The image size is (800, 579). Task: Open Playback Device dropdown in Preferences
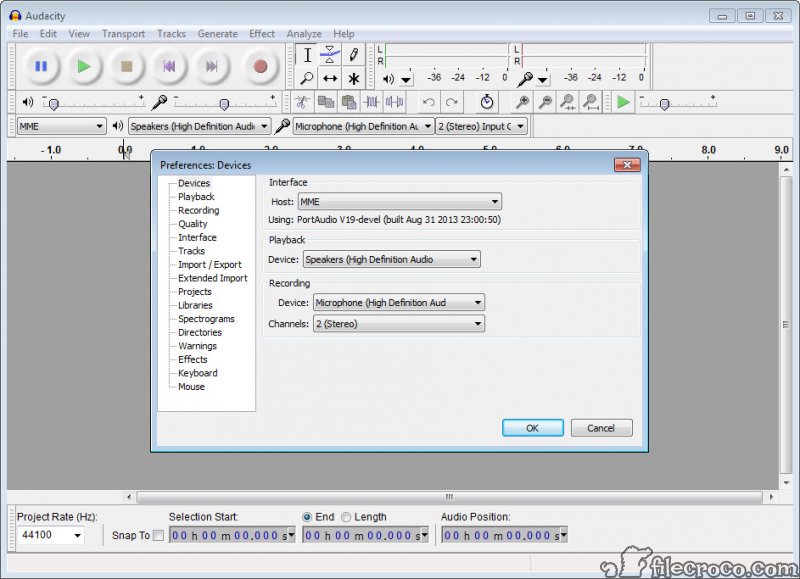[x=391, y=259]
